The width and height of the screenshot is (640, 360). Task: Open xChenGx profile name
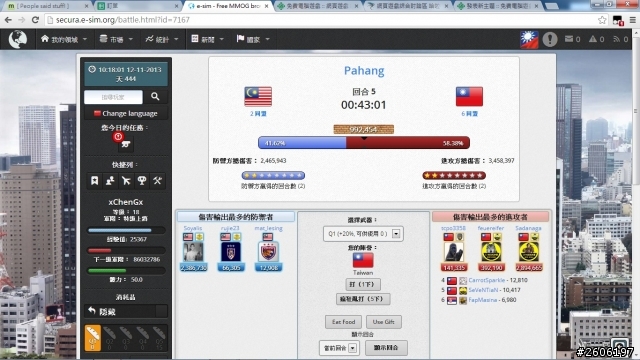(x=126, y=202)
